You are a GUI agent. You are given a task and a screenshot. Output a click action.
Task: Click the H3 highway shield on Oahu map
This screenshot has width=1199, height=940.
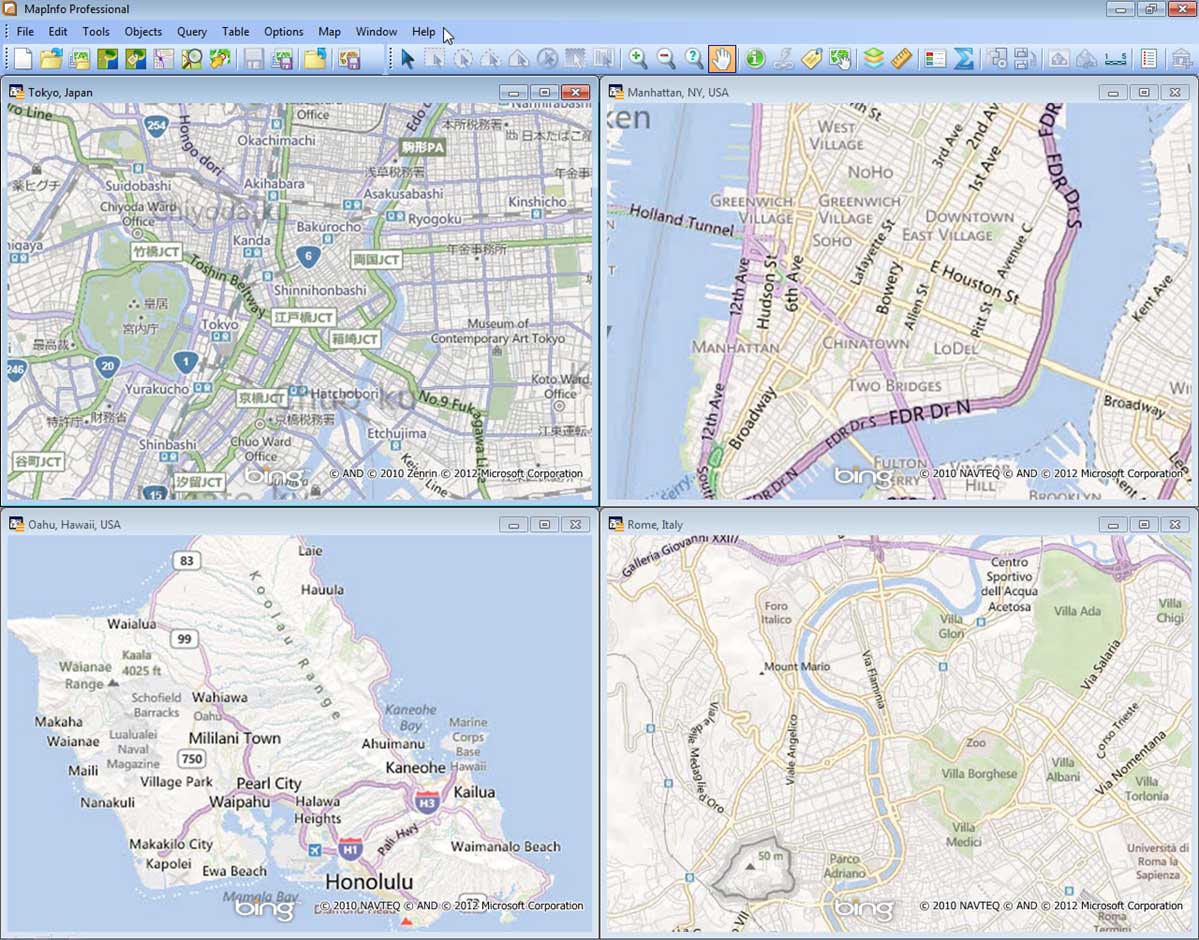427,802
